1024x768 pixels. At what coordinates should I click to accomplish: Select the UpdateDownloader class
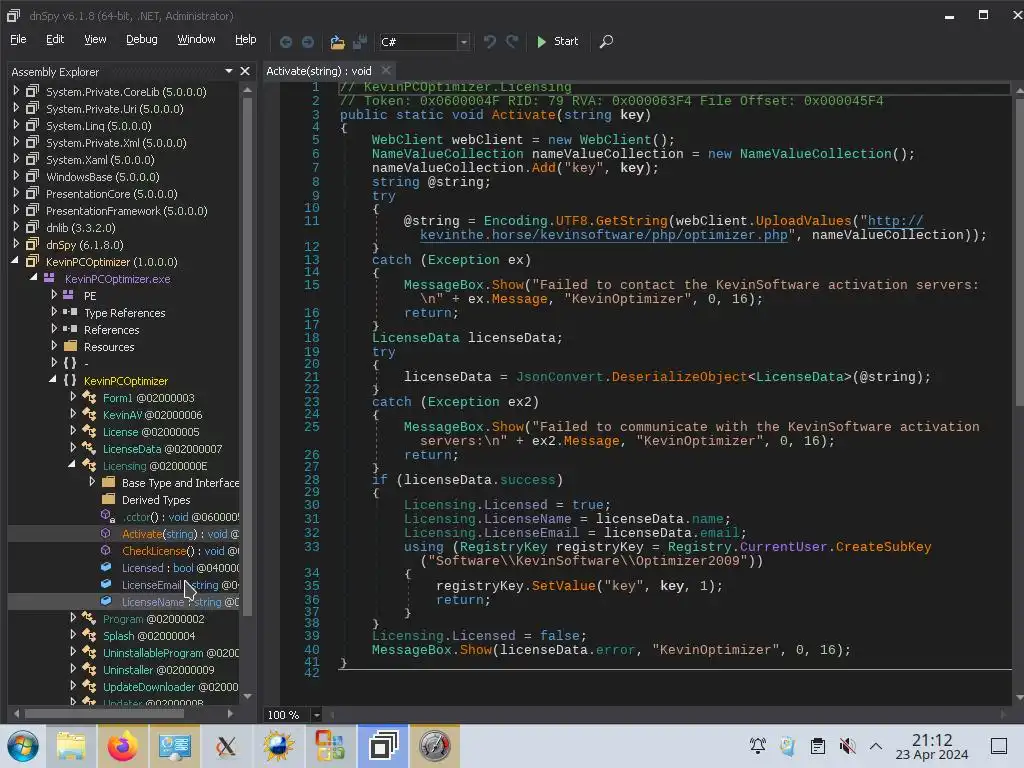[170, 686]
